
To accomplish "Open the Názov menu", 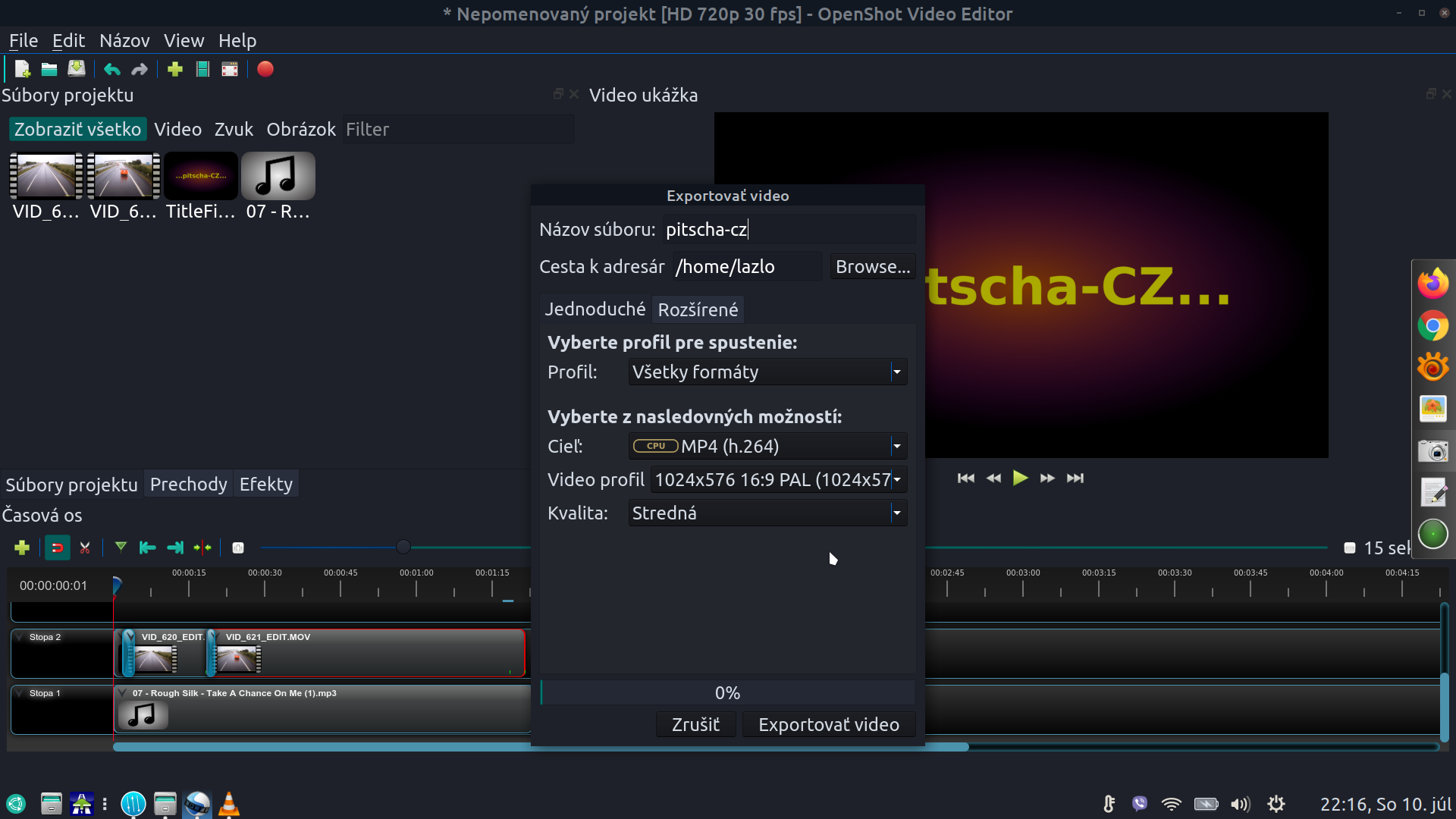I will coord(124,41).
